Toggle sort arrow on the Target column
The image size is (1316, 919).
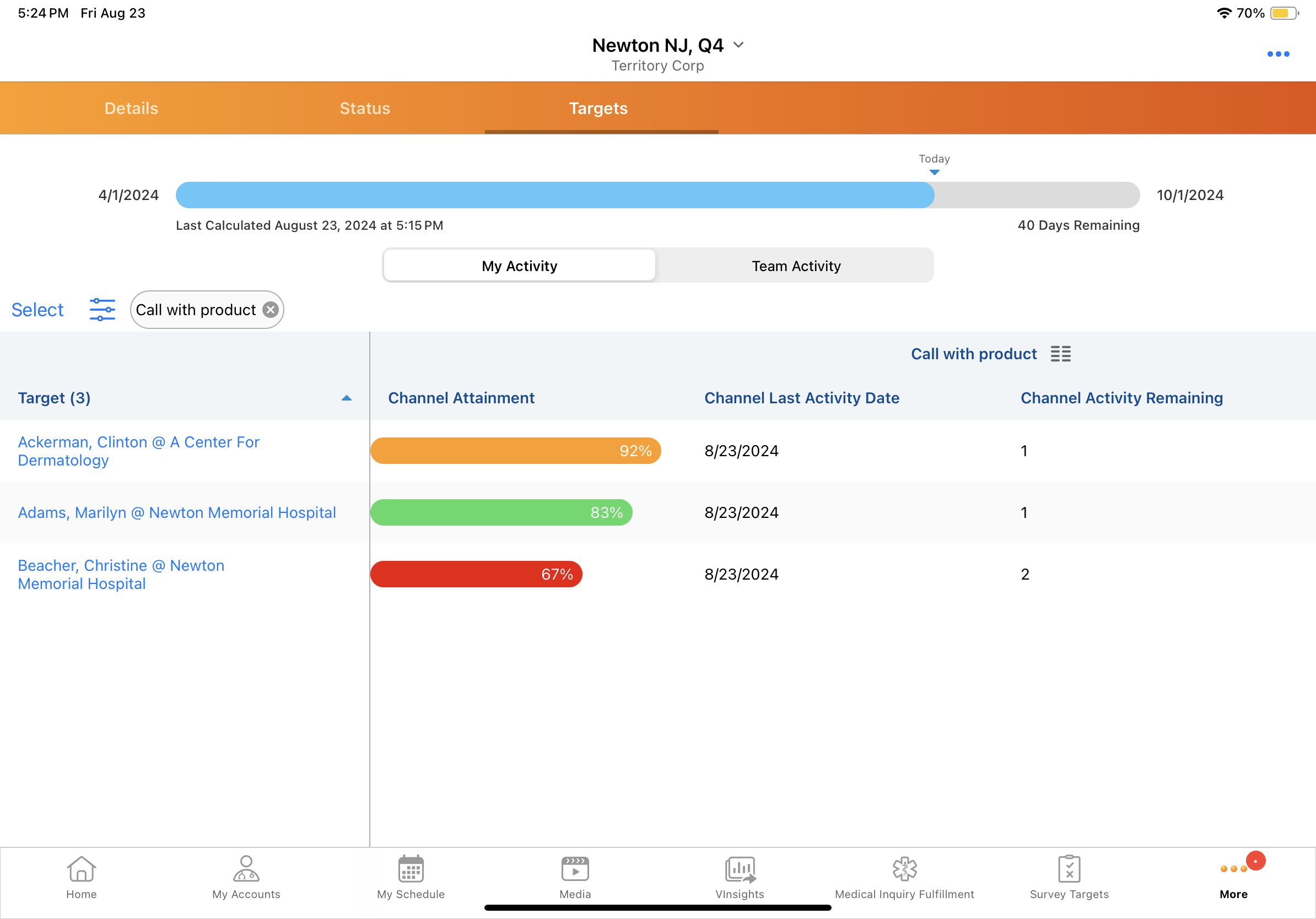tap(346, 398)
